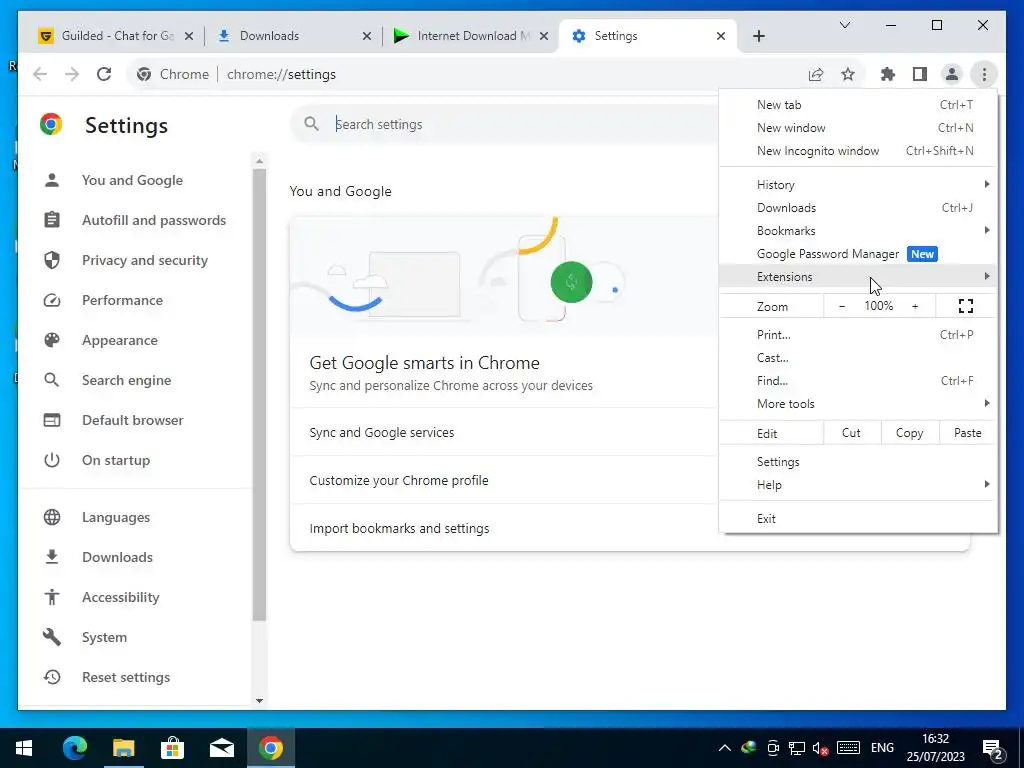Open Performance settings
1024x768 pixels.
click(x=135, y=300)
